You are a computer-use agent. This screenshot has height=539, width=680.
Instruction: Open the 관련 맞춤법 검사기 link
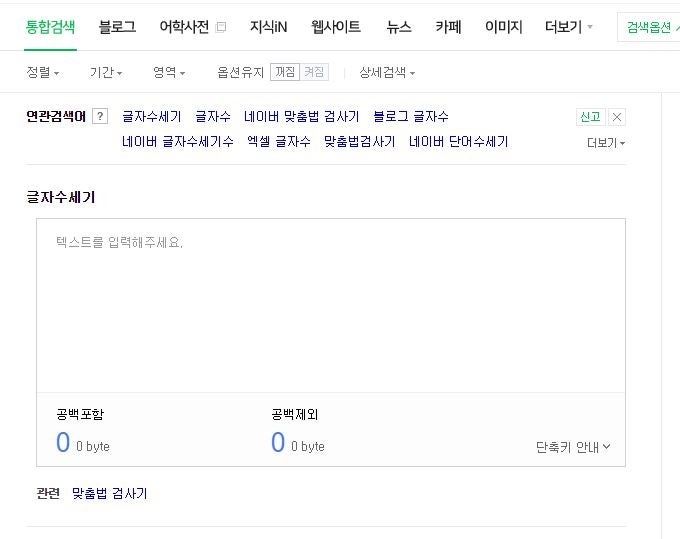109,493
